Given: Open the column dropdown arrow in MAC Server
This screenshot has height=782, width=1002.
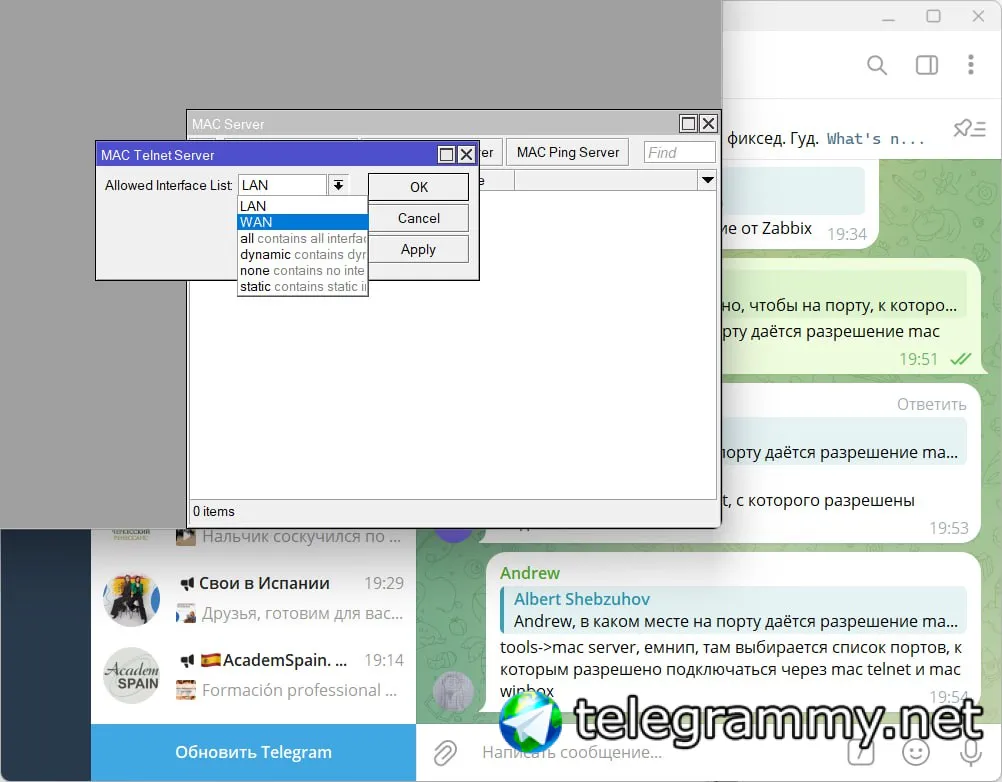Looking at the screenshot, I should click(707, 180).
